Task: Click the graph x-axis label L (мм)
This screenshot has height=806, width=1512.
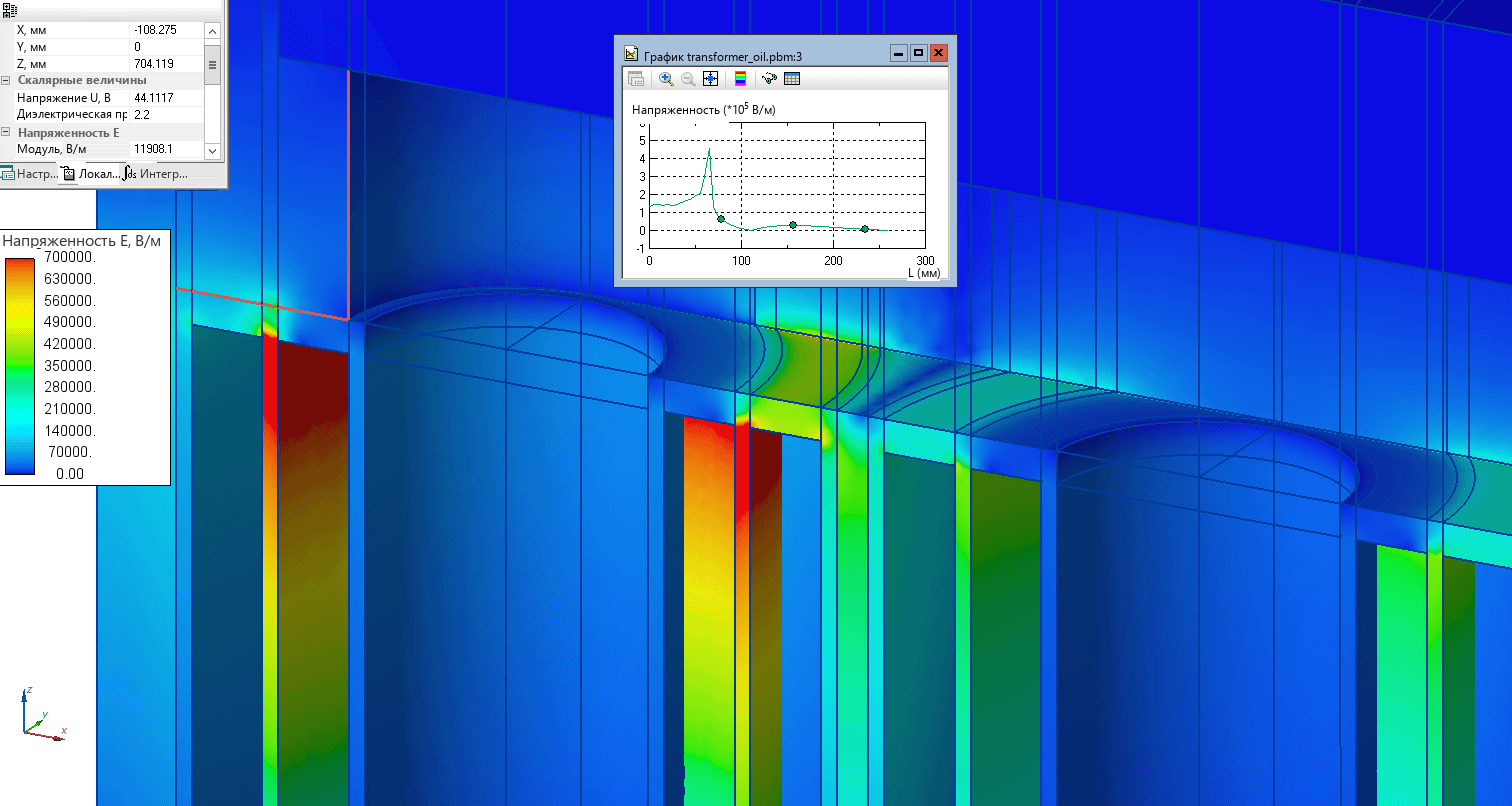Action: tap(924, 272)
